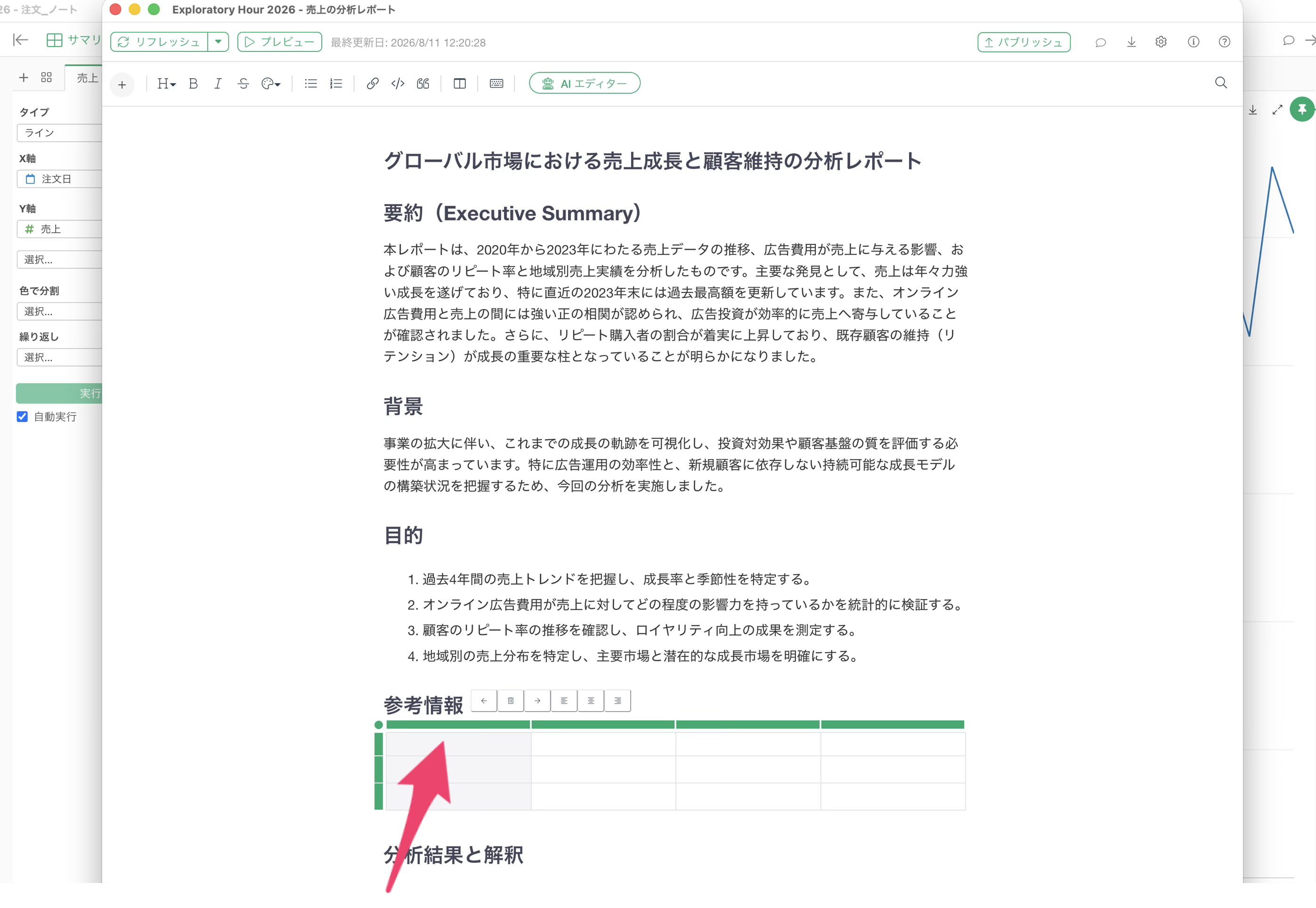Toggle the 自動実行 checkbox in background window
The width and height of the screenshot is (1316, 908).
point(22,417)
